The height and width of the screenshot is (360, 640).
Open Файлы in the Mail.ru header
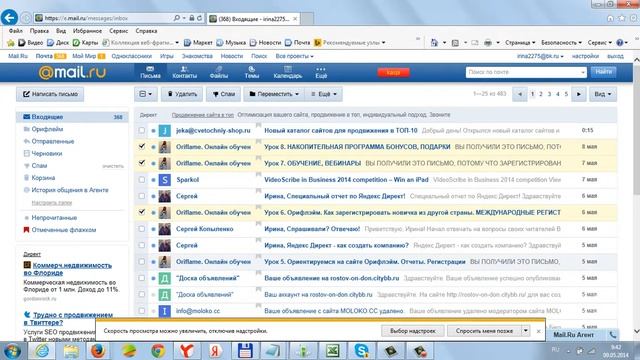(219, 72)
